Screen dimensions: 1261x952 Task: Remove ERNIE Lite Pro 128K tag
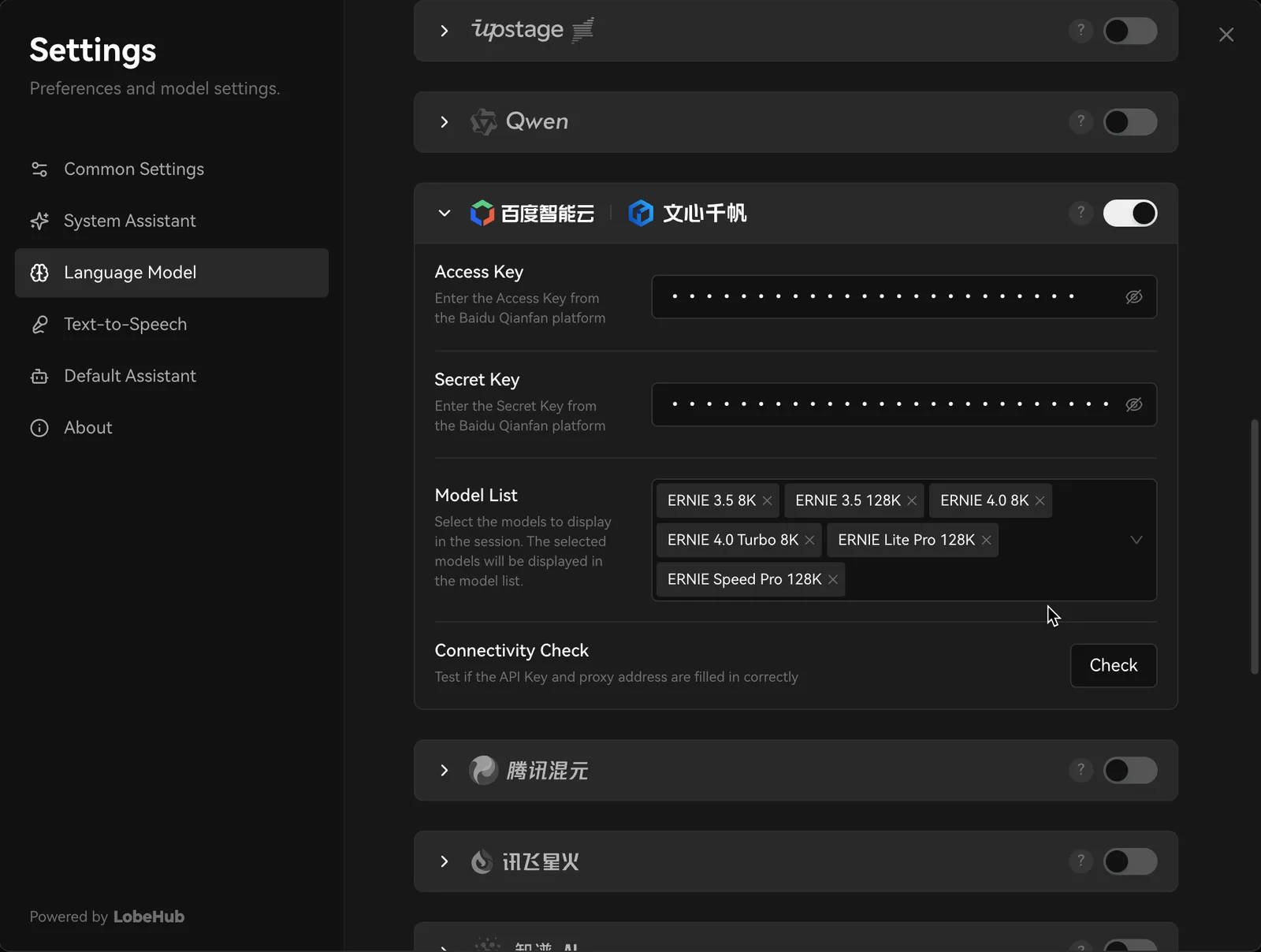[986, 540]
